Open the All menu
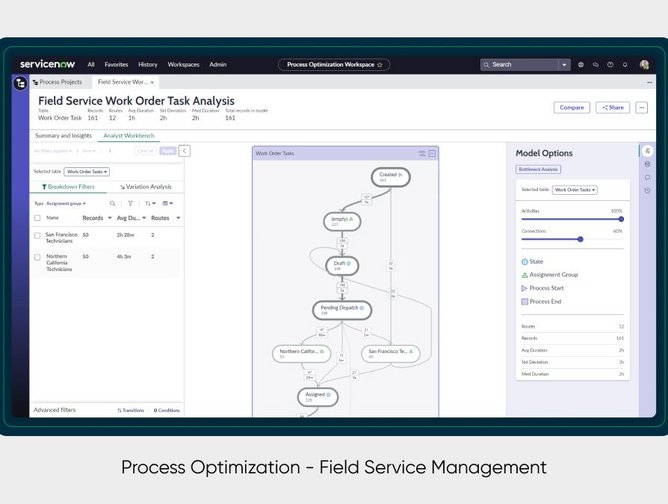Viewport: 668px width, 504px height. click(91, 65)
